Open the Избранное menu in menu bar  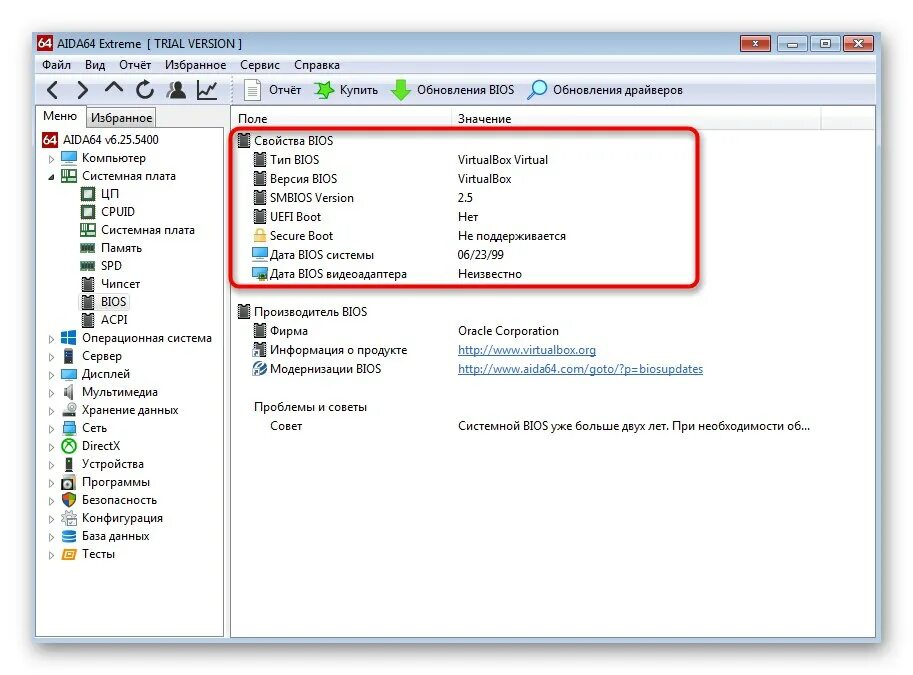(x=195, y=65)
